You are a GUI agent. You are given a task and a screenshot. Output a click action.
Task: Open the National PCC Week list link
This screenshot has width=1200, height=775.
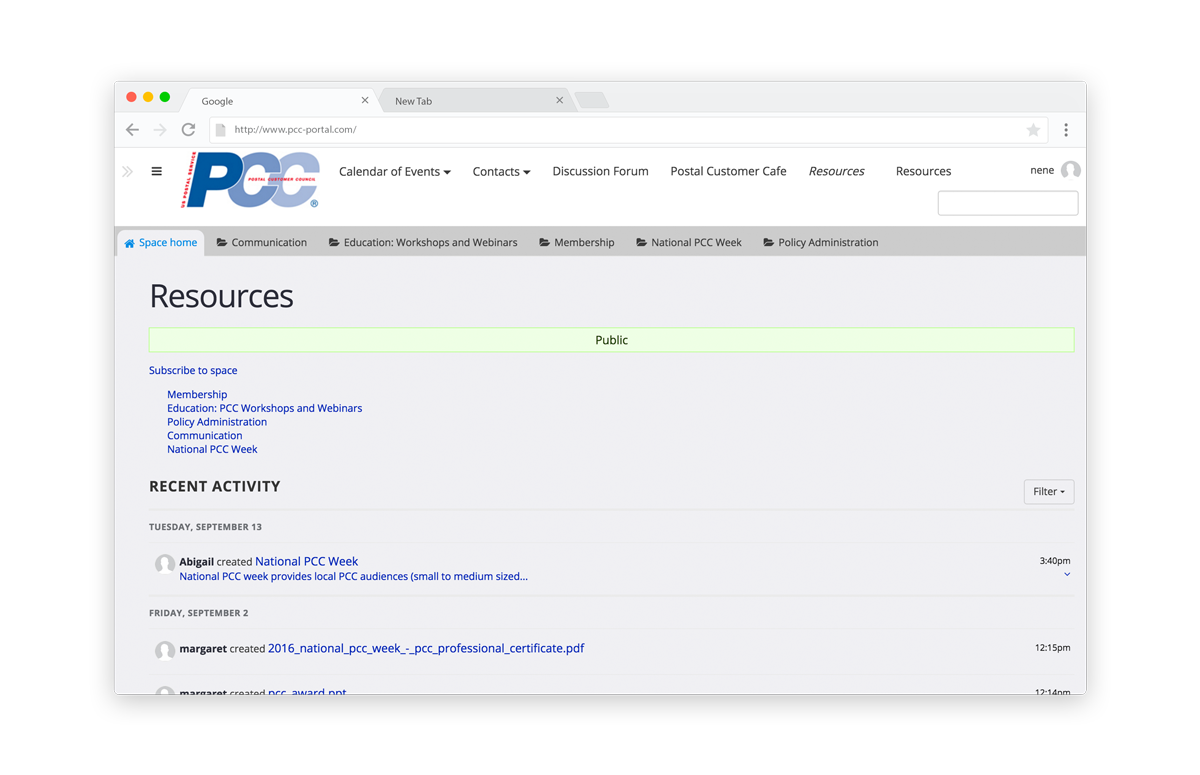pos(212,450)
